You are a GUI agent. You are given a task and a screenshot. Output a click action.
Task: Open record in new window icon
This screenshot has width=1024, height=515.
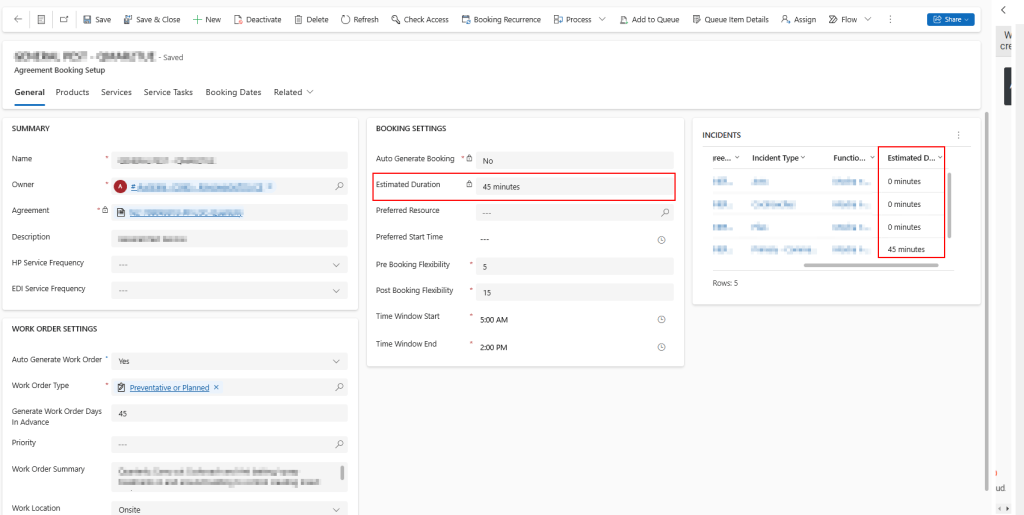(64, 19)
